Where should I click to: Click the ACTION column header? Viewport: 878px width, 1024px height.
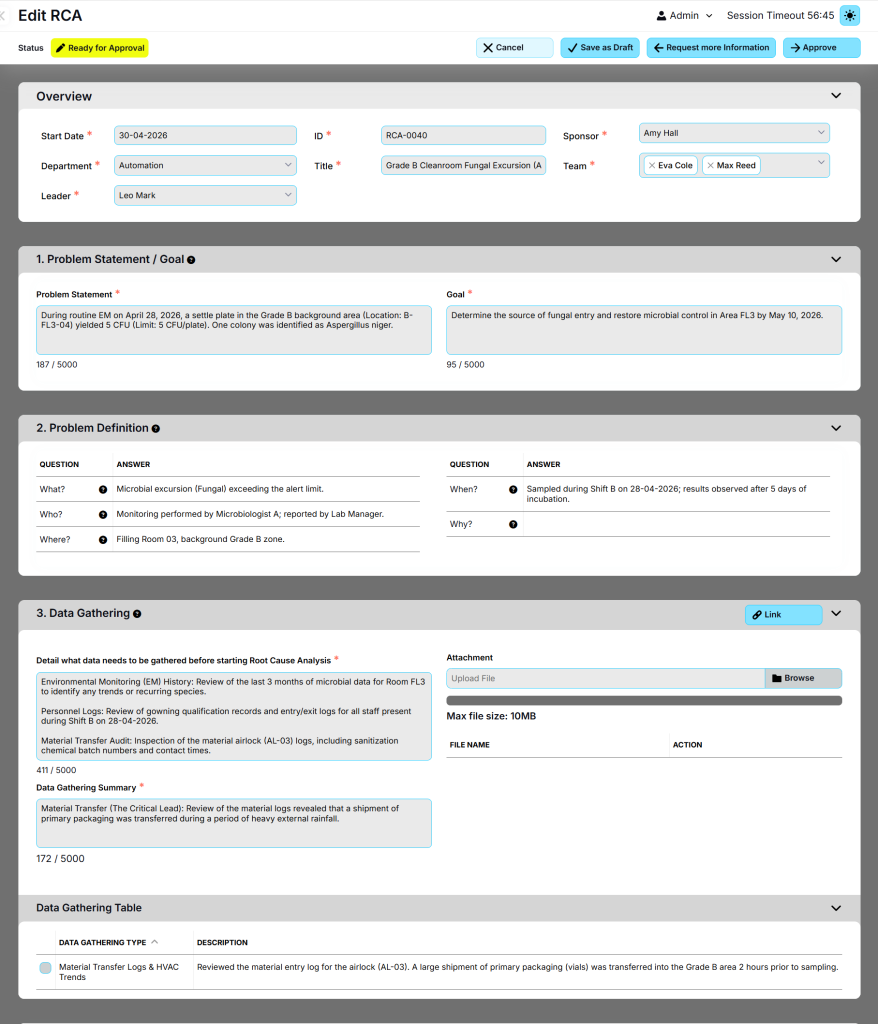tap(687, 745)
